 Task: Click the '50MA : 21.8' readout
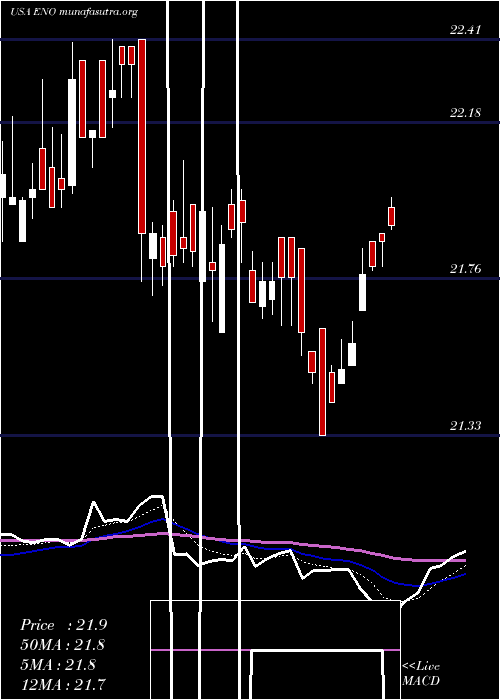pos(63,645)
